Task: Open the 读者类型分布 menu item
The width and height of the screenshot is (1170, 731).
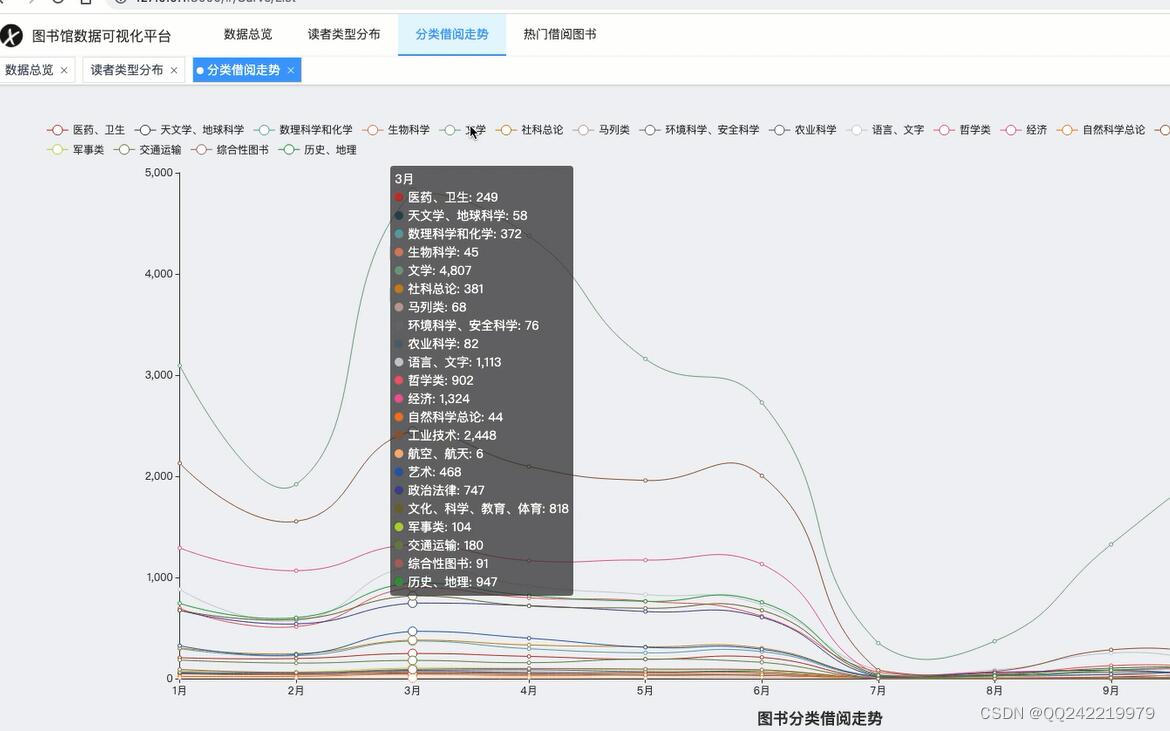Action: point(344,34)
